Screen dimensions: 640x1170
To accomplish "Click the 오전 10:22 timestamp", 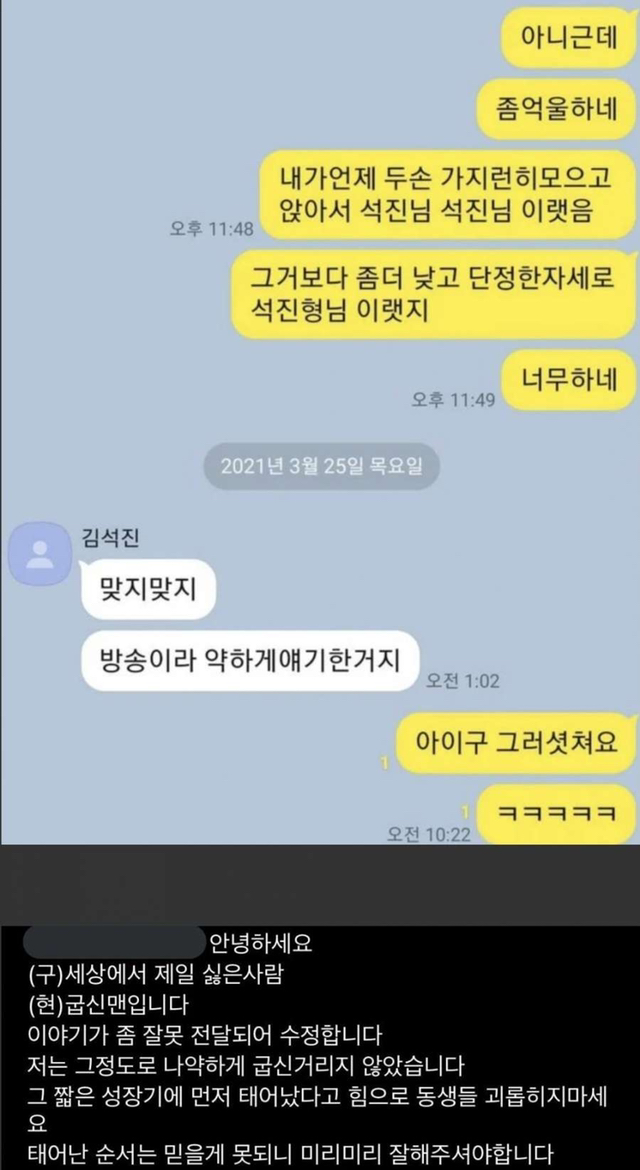I will click(429, 834).
